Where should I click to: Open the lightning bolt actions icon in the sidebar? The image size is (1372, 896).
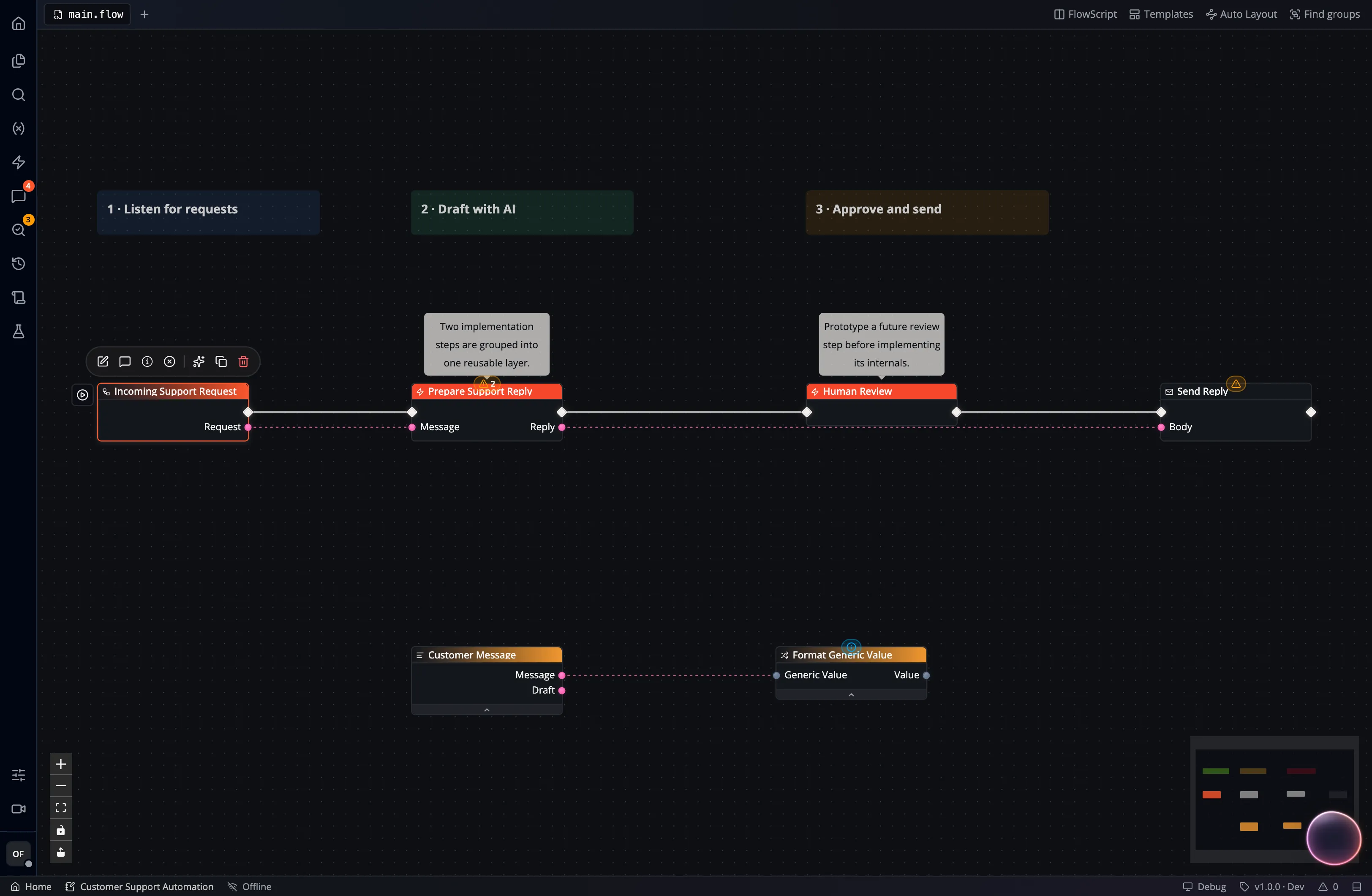click(19, 162)
